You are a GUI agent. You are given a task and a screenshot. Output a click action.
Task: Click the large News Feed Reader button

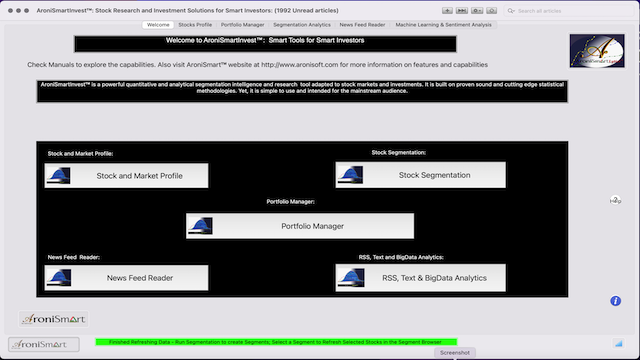point(126,278)
